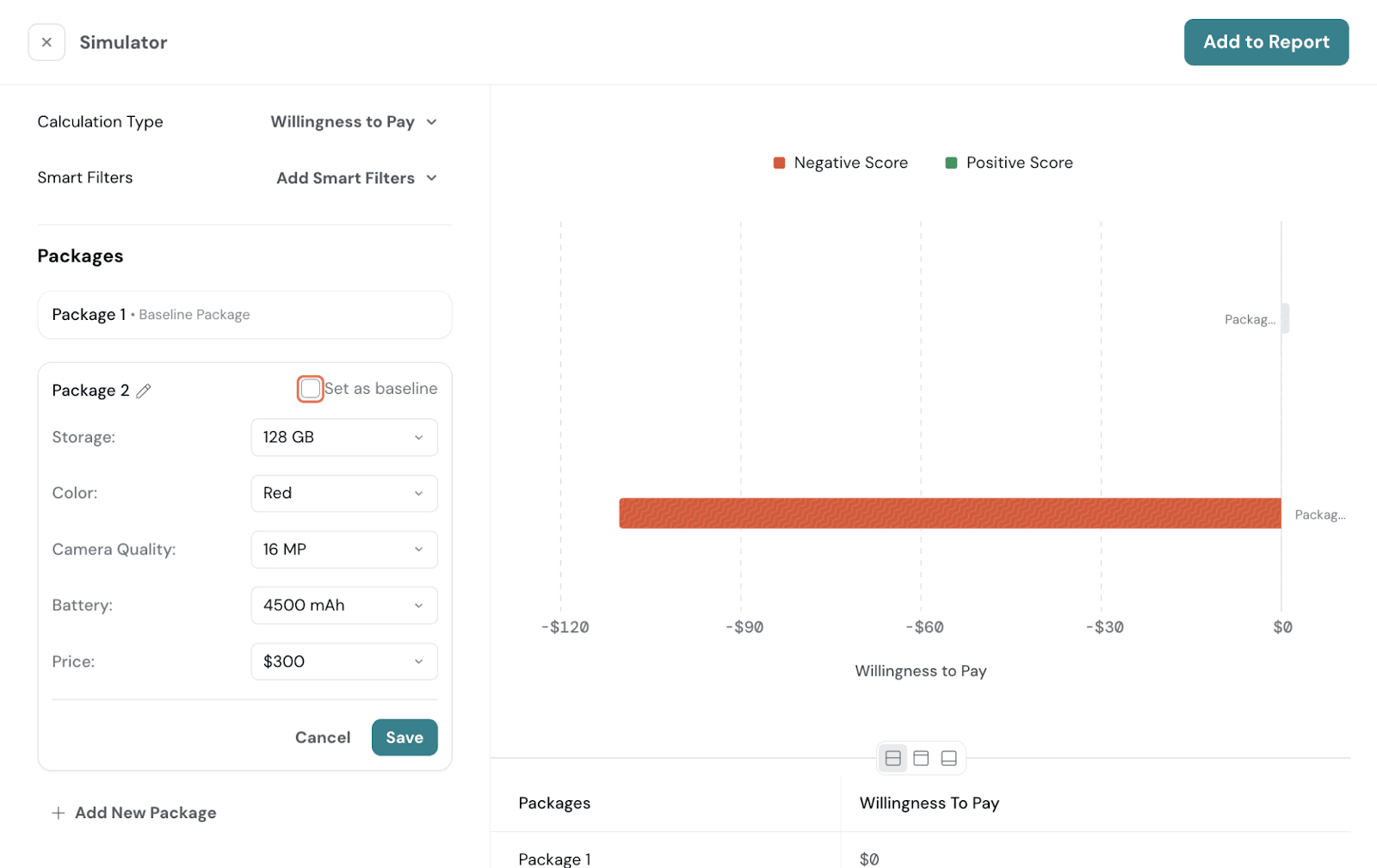Check the Set as baseline checkbox
Image resolution: width=1377 pixels, height=868 pixels.
tap(311, 389)
